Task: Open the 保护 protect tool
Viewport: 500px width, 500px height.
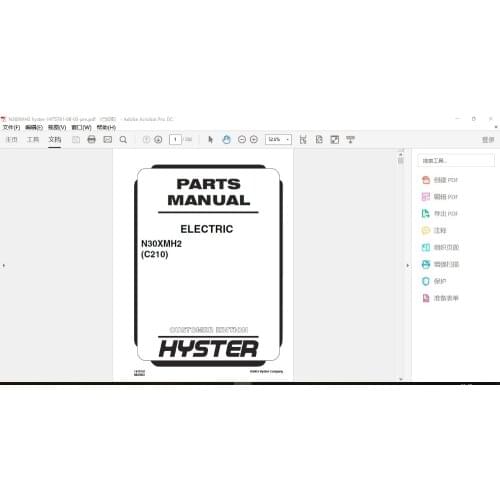Action: tap(434, 281)
